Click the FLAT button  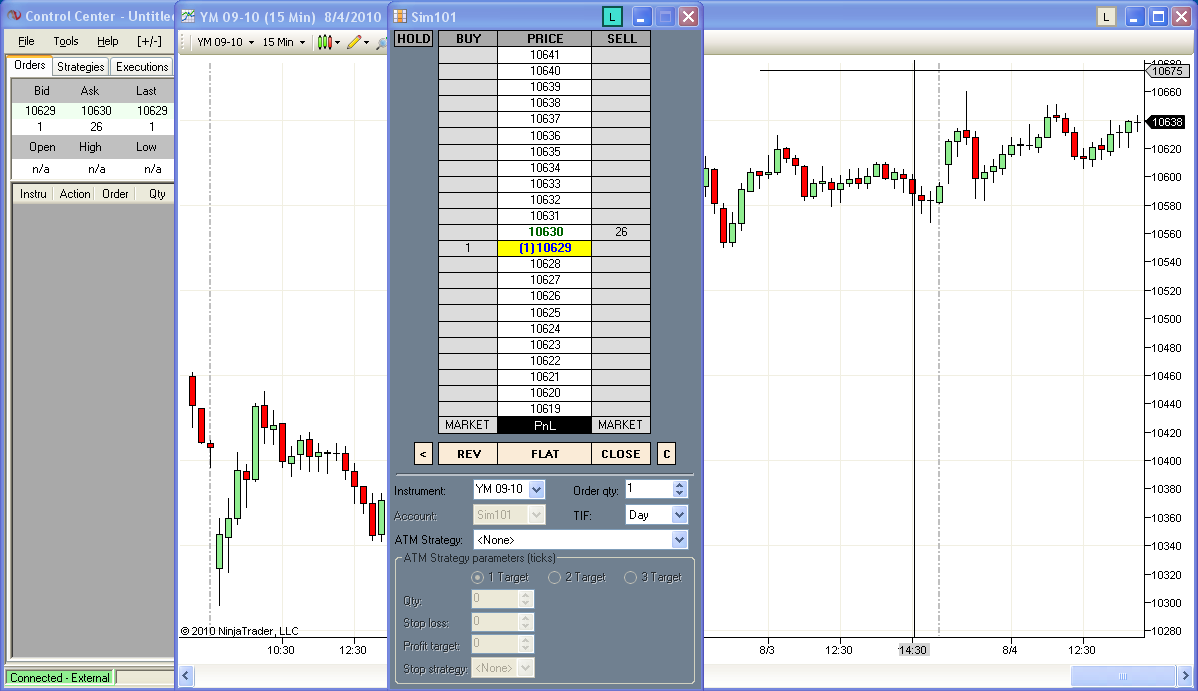click(x=545, y=454)
